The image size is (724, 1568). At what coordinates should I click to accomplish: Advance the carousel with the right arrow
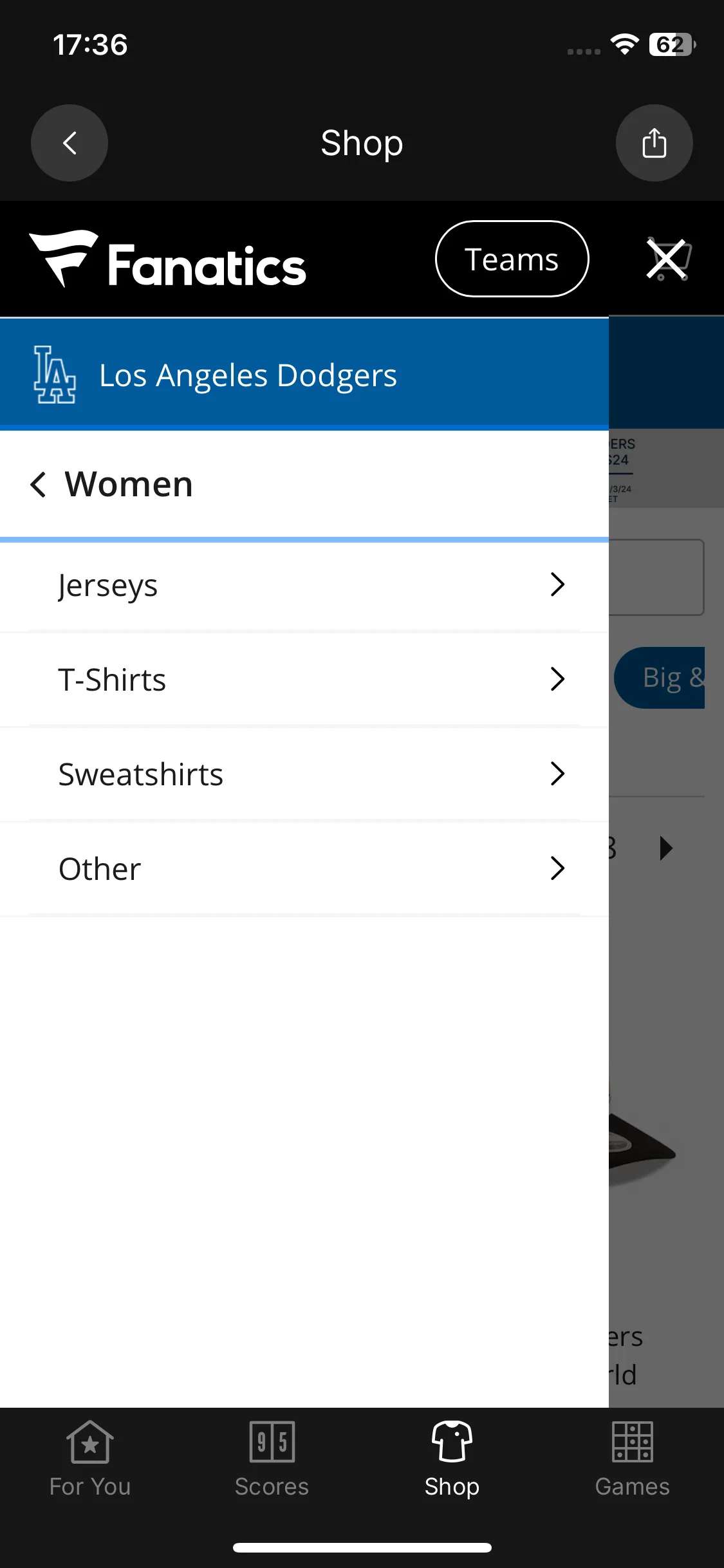coord(666,848)
